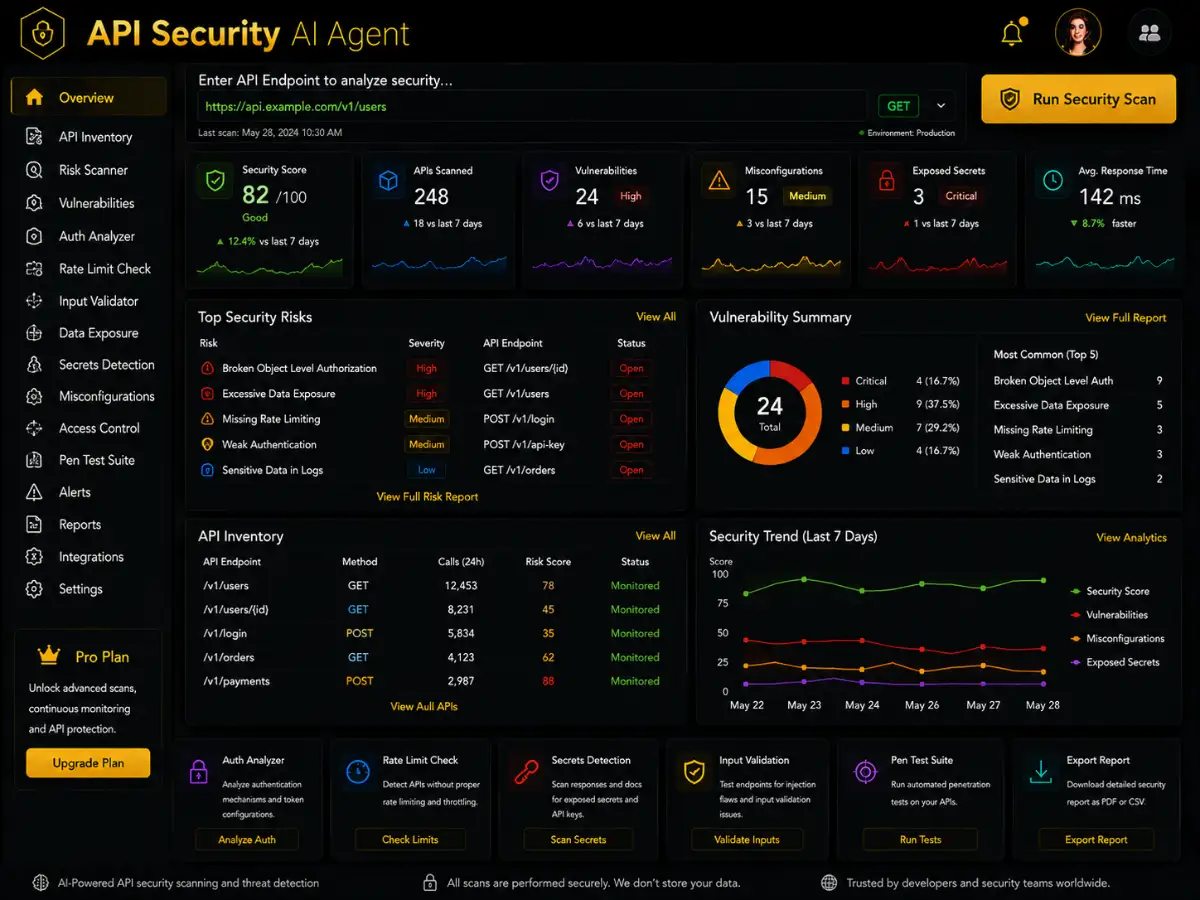1200x900 pixels.
Task: Click the hexagon lock app logo
Action: (42, 33)
